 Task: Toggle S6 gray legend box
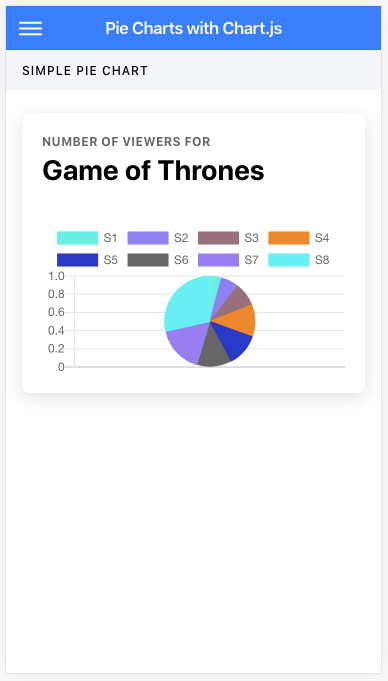(x=148, y=260)
